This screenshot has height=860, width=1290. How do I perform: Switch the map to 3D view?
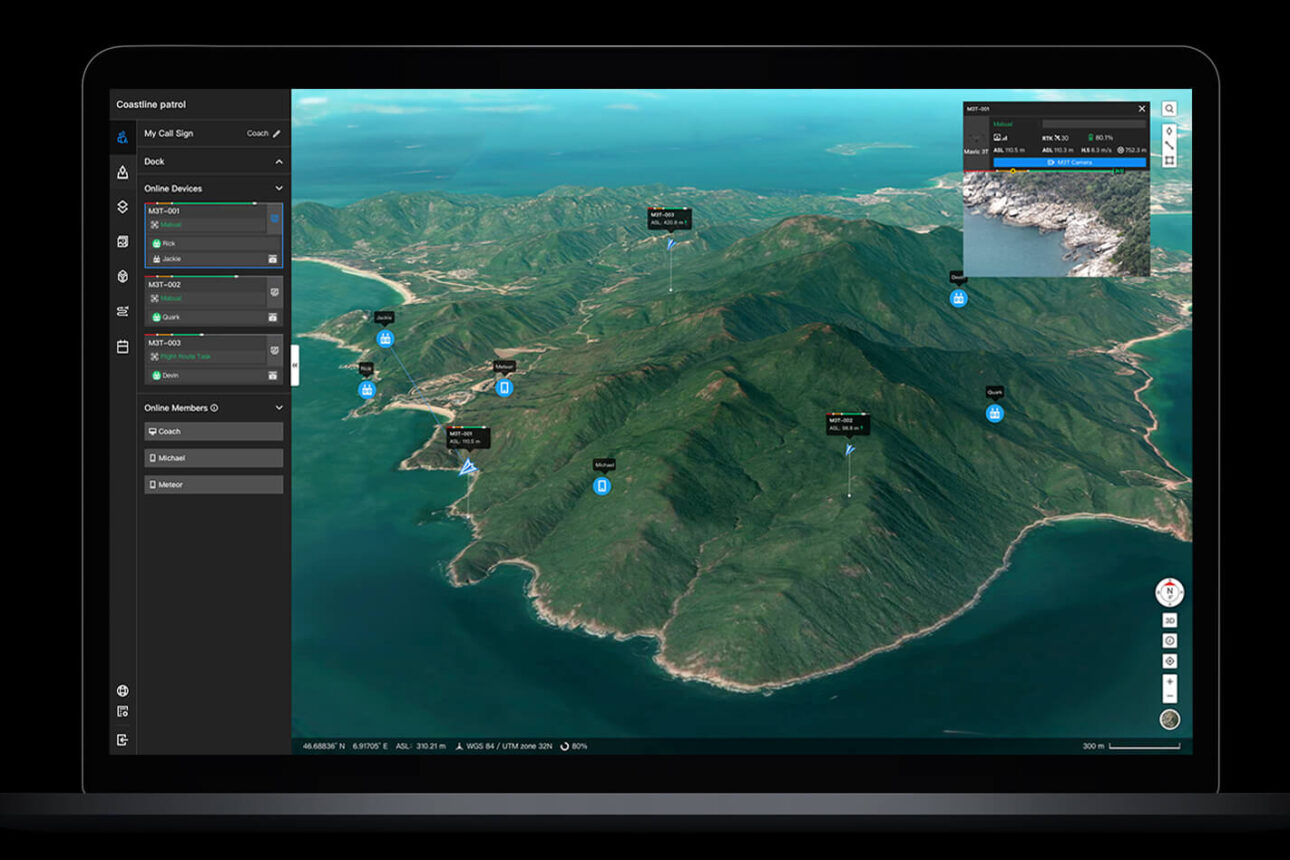pos(1168,621)
